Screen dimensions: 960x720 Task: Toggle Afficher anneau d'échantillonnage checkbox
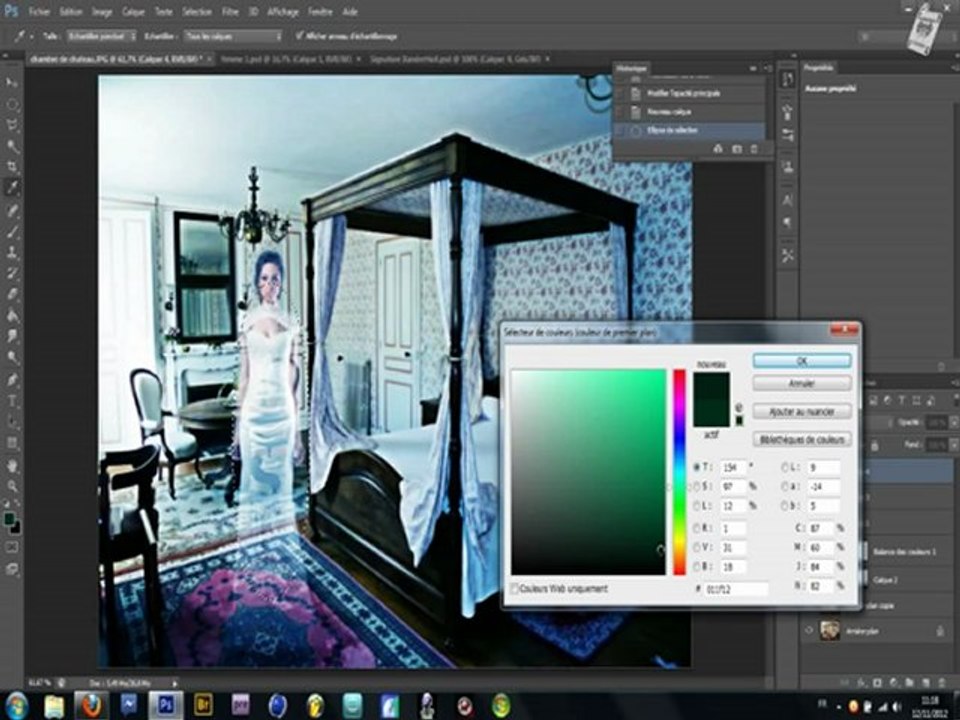[299, 36]
